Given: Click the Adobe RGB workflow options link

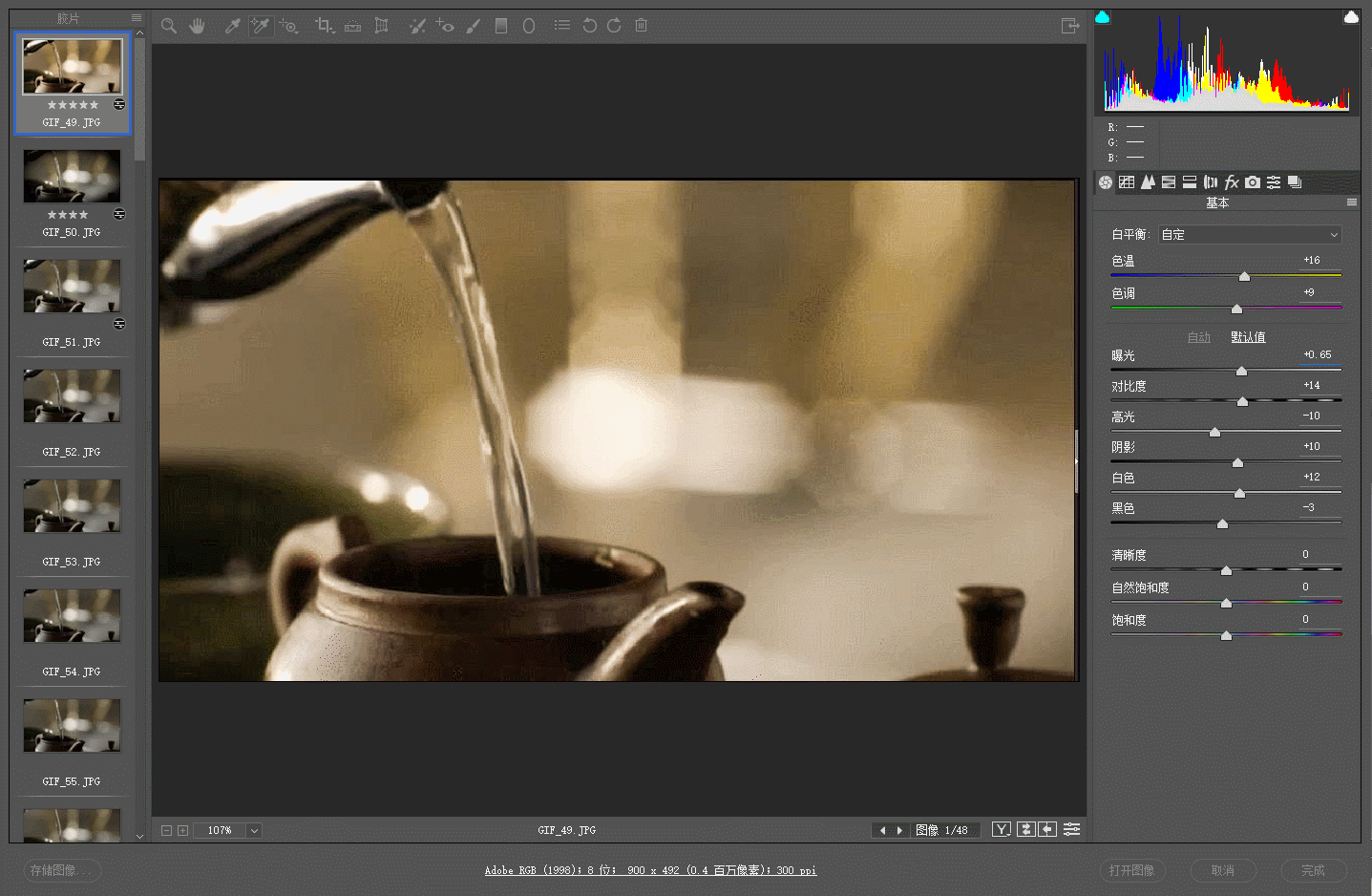Looking at the screenshot, I should tap(650, 870).
